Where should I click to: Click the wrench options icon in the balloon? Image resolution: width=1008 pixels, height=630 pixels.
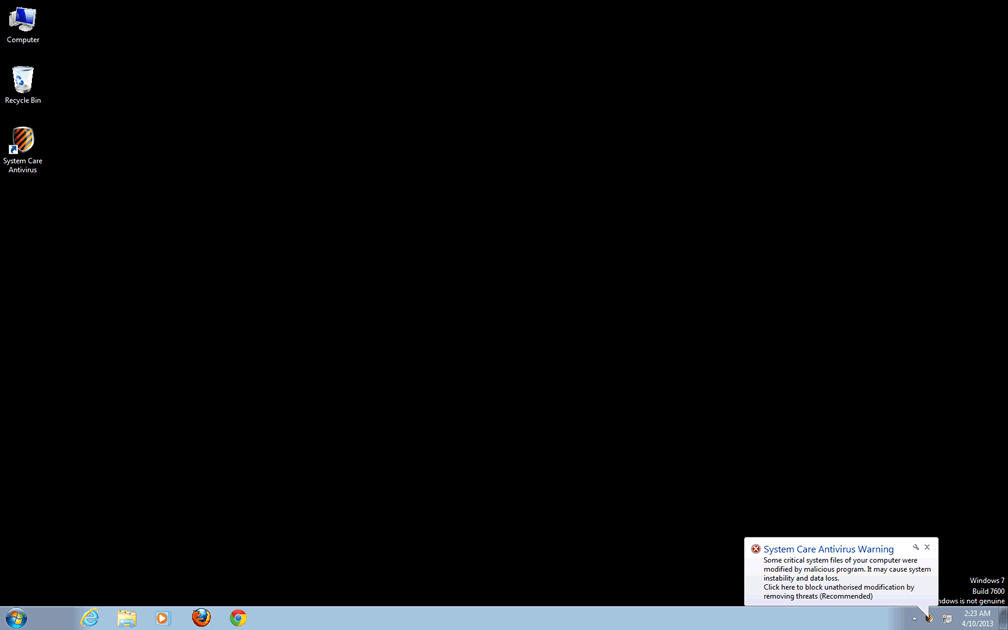click(915, 548)
